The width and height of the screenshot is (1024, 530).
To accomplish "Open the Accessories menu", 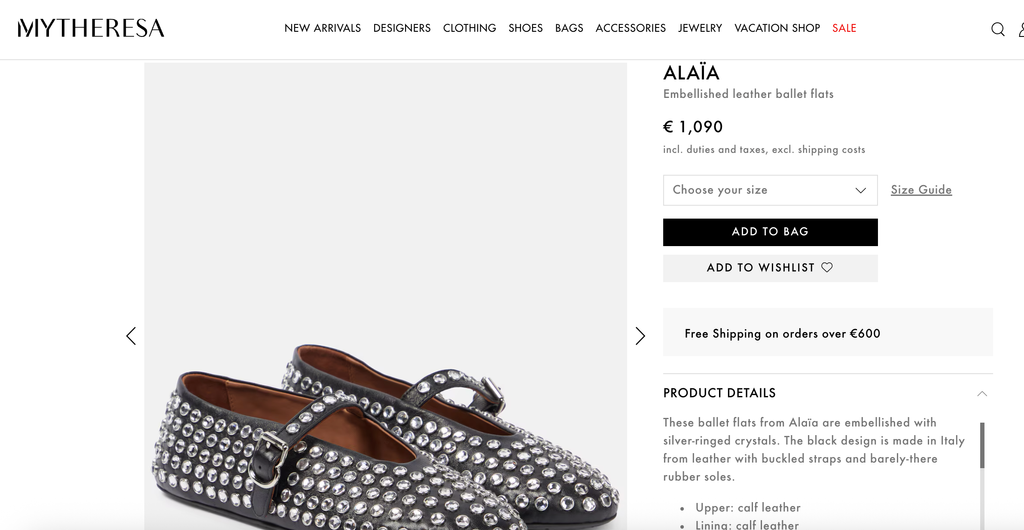I will [x=630, y=28].
